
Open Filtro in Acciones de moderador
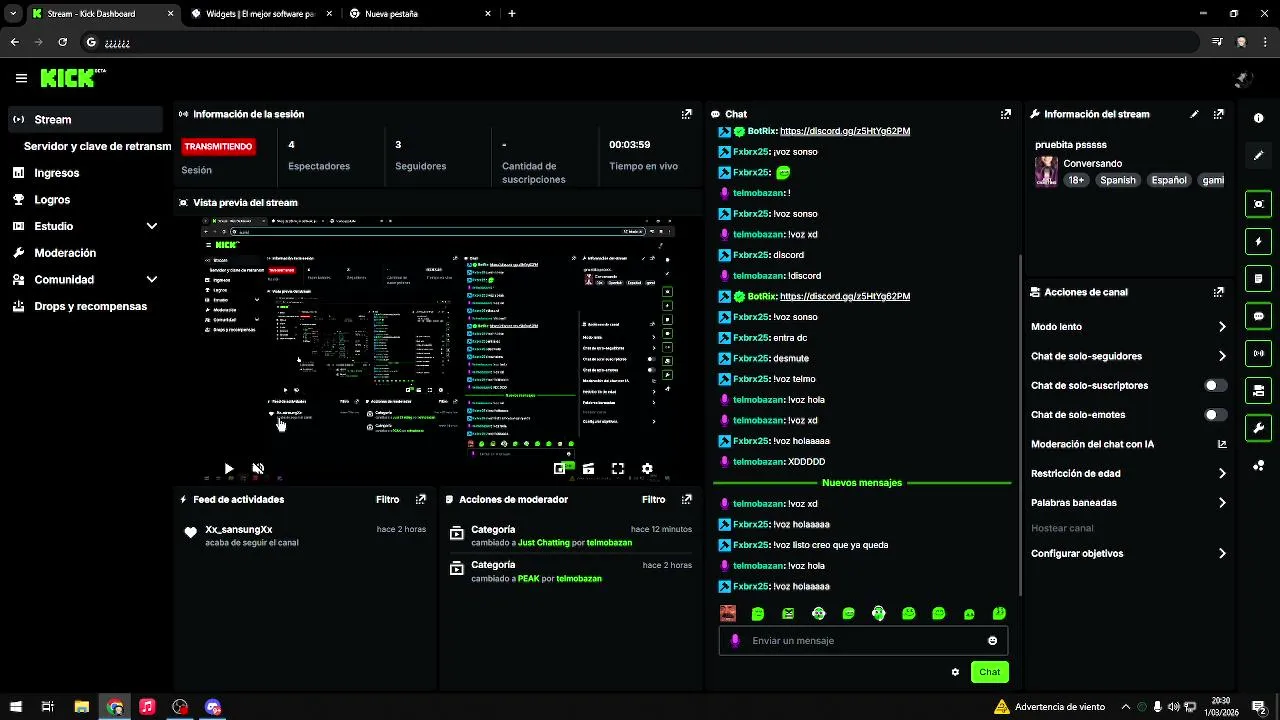coord(653,499)
